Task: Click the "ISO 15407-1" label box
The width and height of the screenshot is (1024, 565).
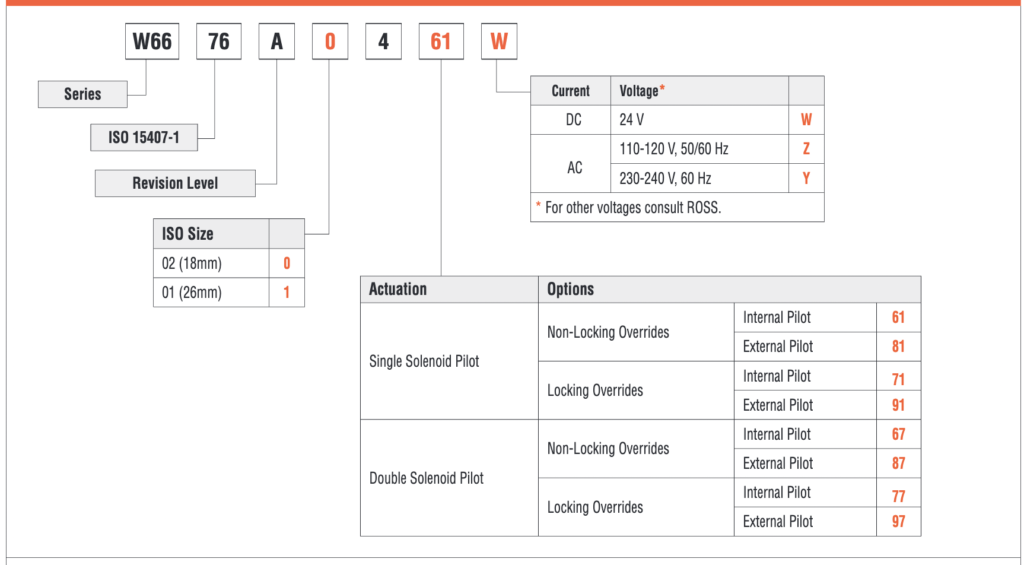Action: click(x=146, y=137)
